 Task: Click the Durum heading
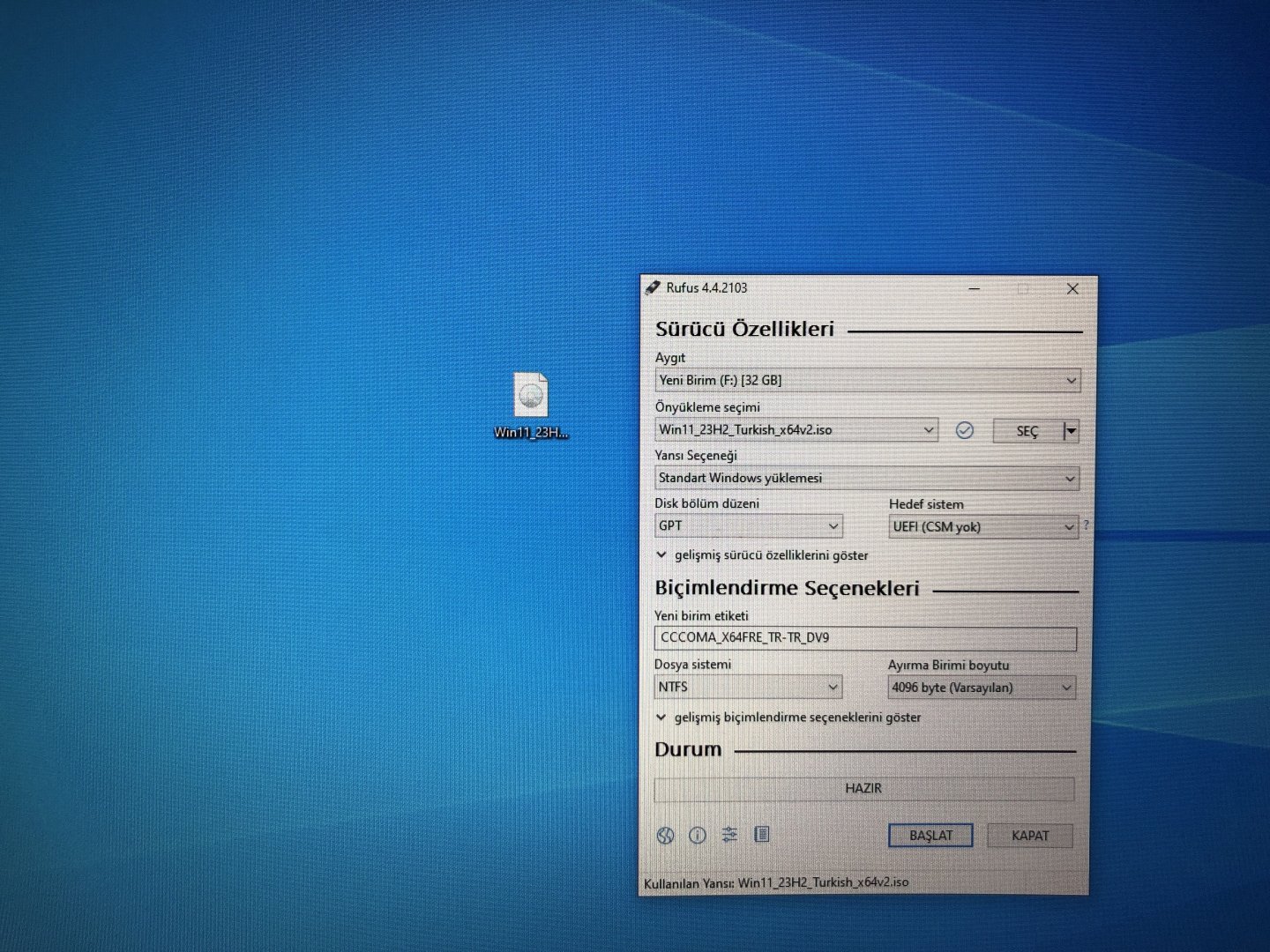tap(688, 750)
